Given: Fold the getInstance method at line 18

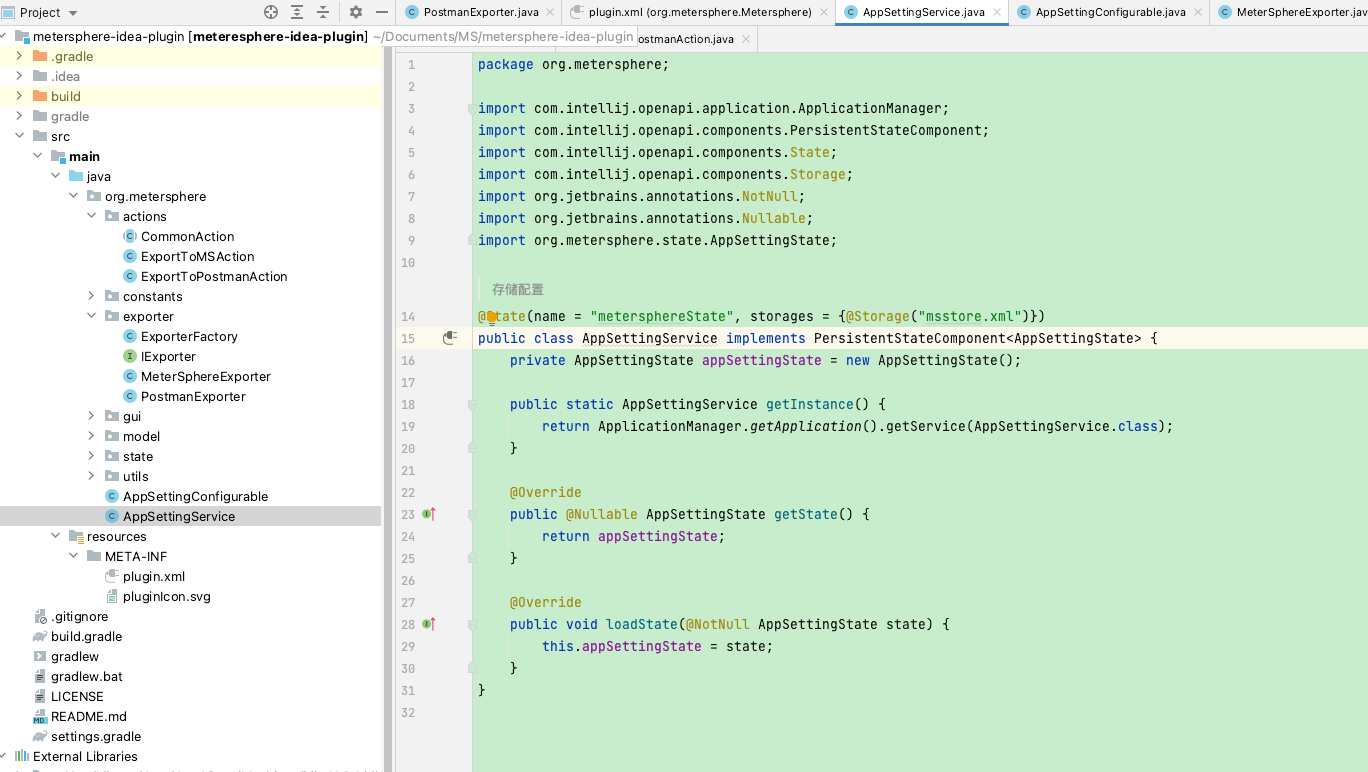Looking at the screenshot, I should point(472,404).
